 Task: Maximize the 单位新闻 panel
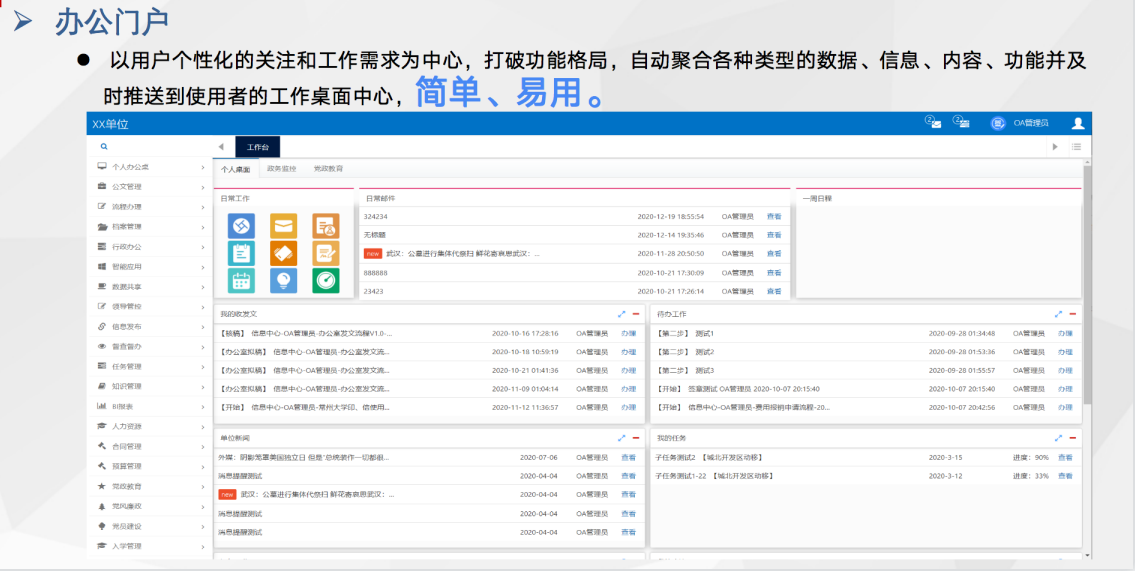click(621, 438)
